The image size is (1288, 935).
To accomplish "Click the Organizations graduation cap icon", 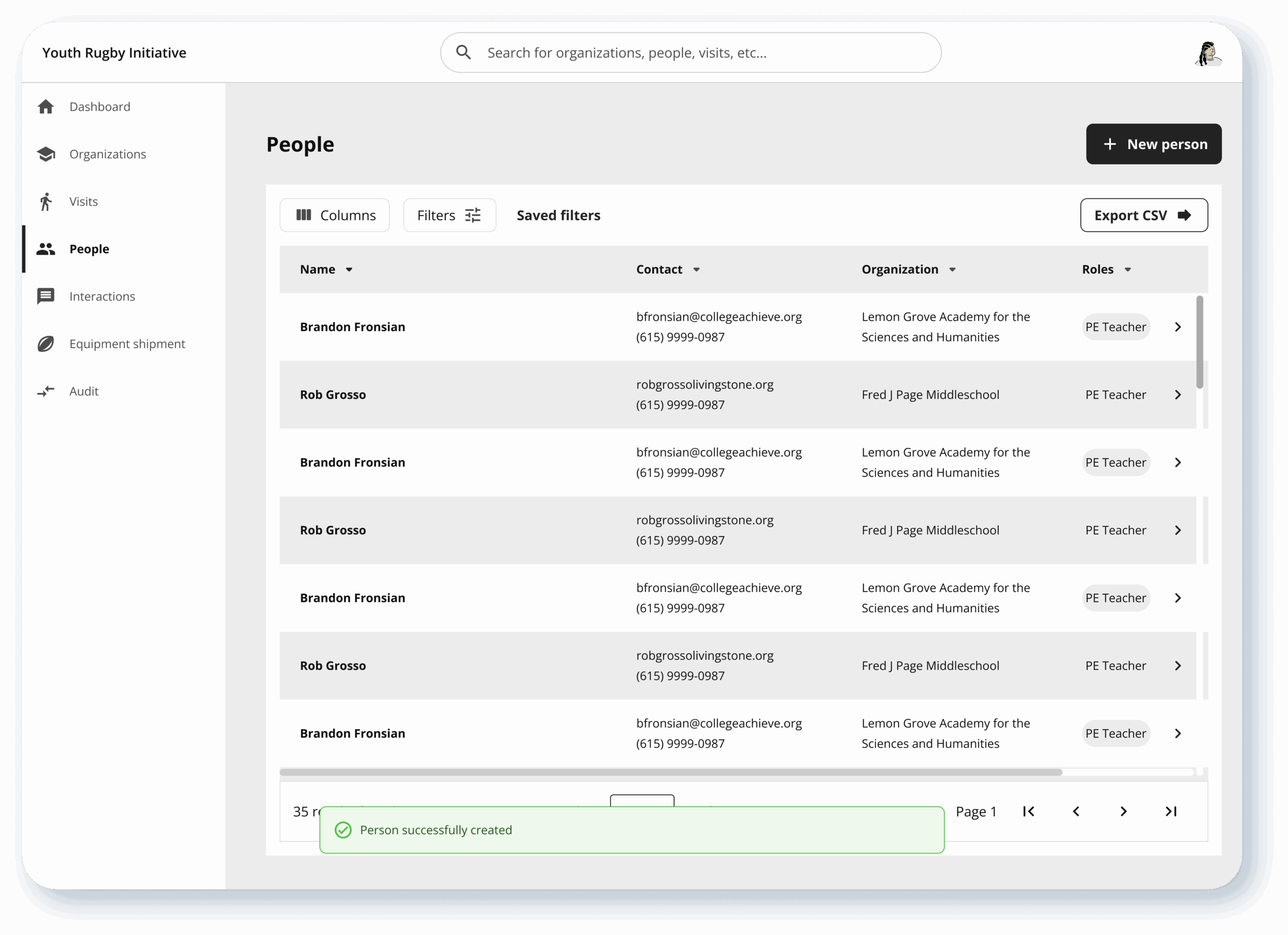I will click(45, 154).
